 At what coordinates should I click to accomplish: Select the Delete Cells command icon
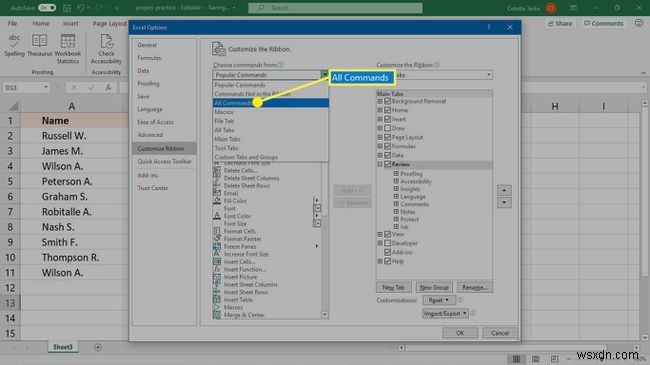pyautogui.click(x=217, y=170)
